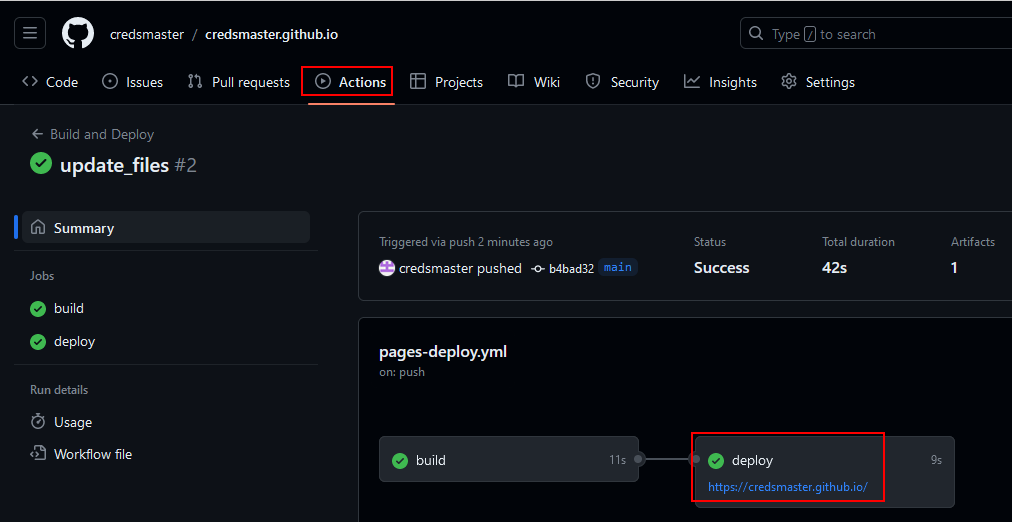Image resolution: width=1012 pixels, height=522 pixels.
Task: Switch to the Settings tab
Action: coord(818,82)
